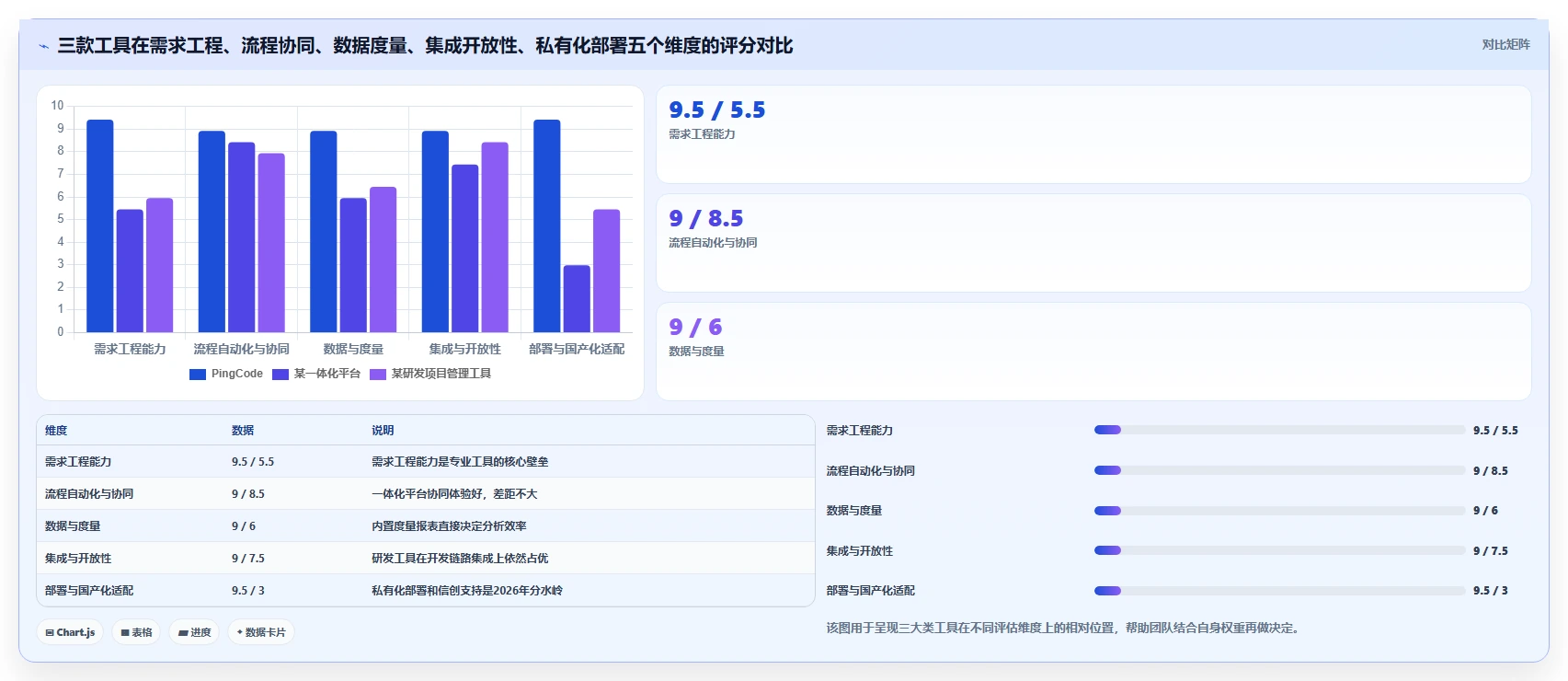This screenshot has width=1568, height=681.
Task: Click the 说明 table column header
Action: point(383,430)
